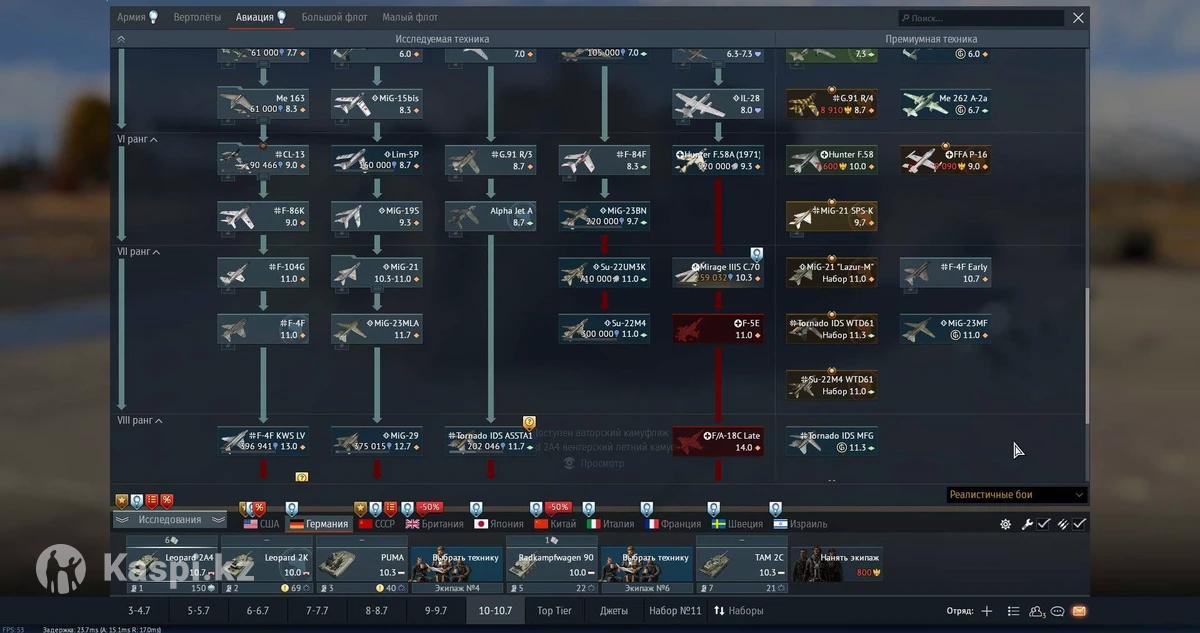Switch to the Большой флот tab
Image resolution: width=1200 pixels, height=633 pixels.
(334, 17)
